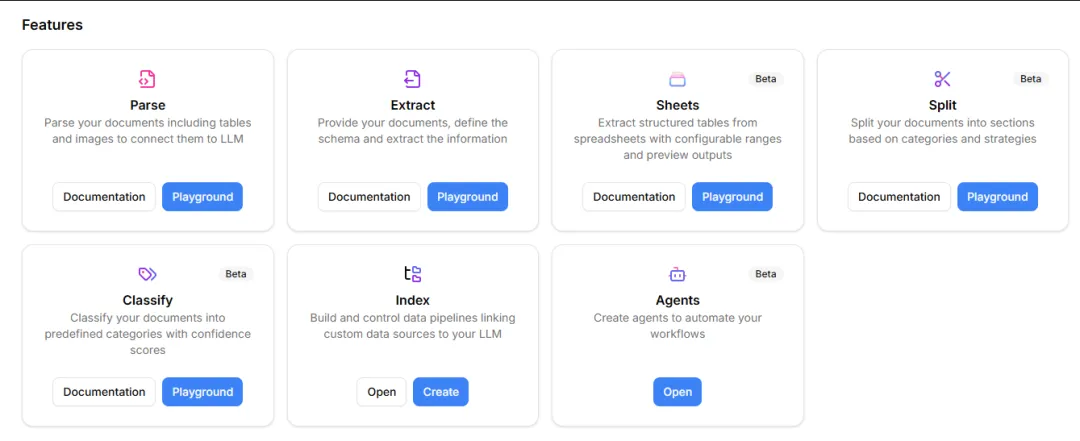Click the Features section heading
The width and height of the screenshot is (1080, 441).
point(52,25)
